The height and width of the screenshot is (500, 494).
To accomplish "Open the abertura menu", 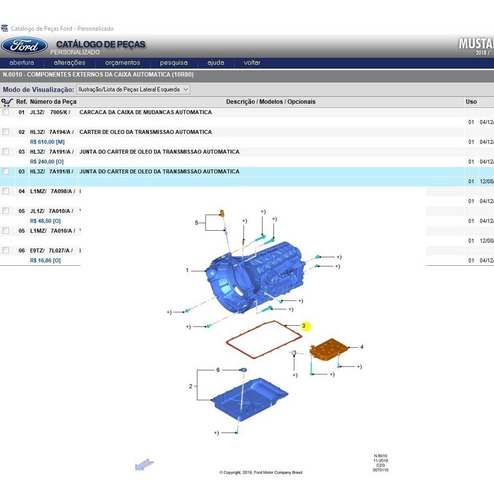I will point(22,63).
